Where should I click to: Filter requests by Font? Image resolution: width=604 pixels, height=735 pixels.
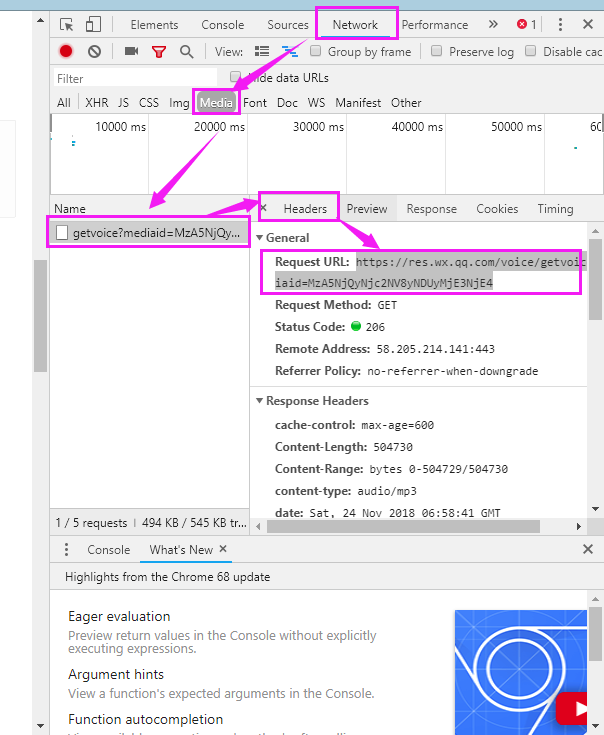tap(255, 103)
